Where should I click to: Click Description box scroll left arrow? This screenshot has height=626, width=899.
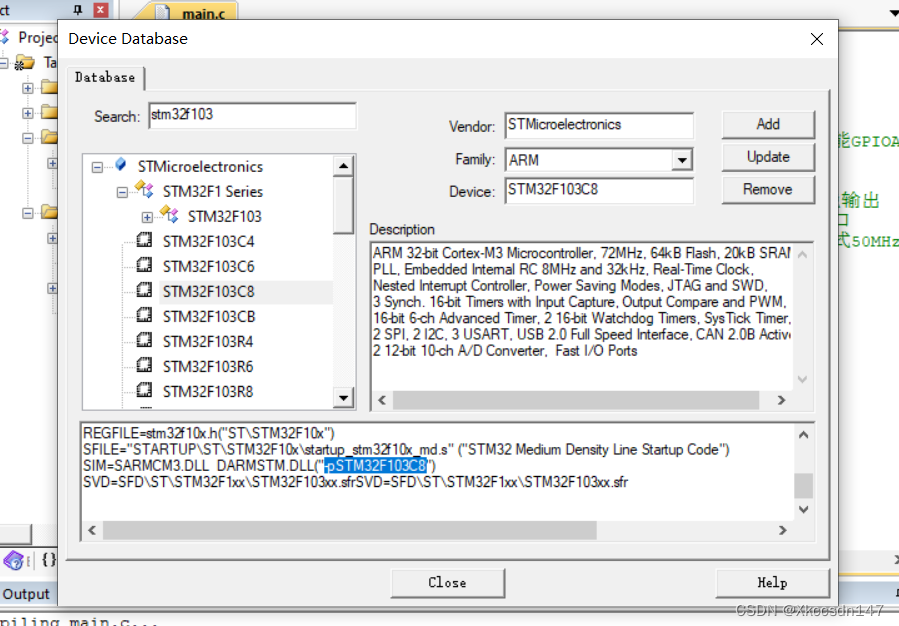coord(382,400)
